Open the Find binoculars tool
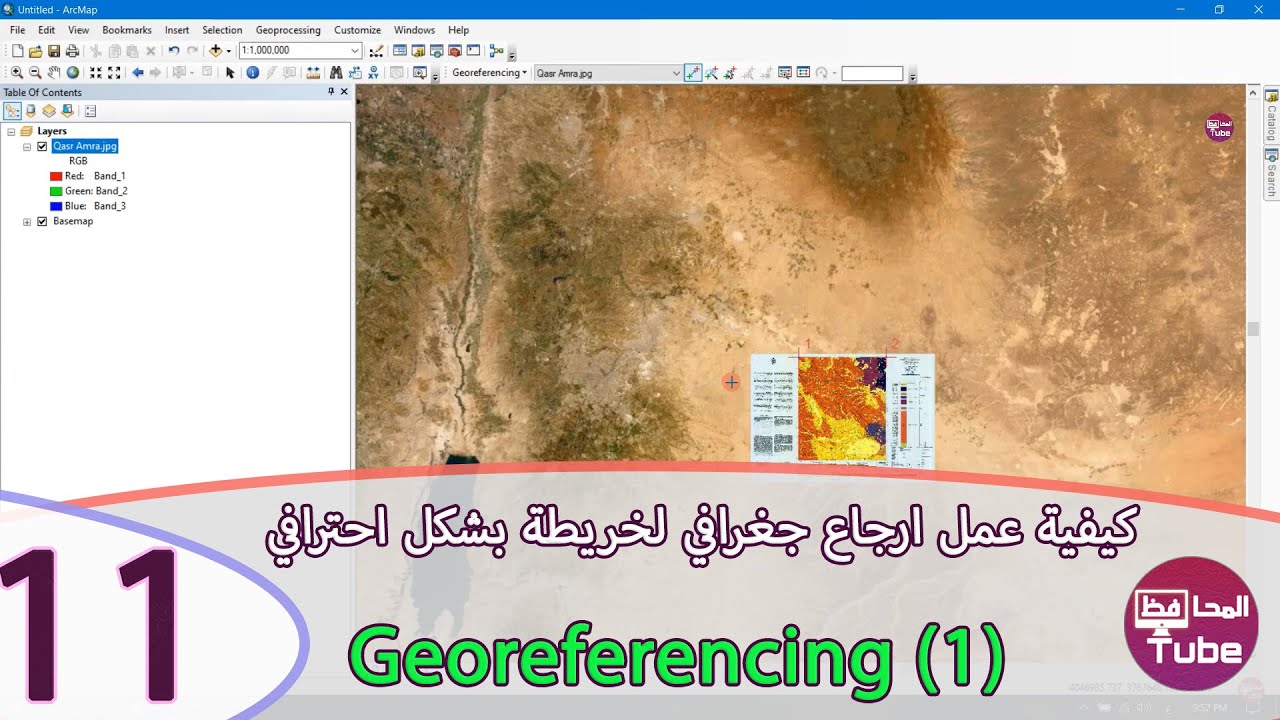The width and height of the screenshot is (1280, 720). (336, 72)
